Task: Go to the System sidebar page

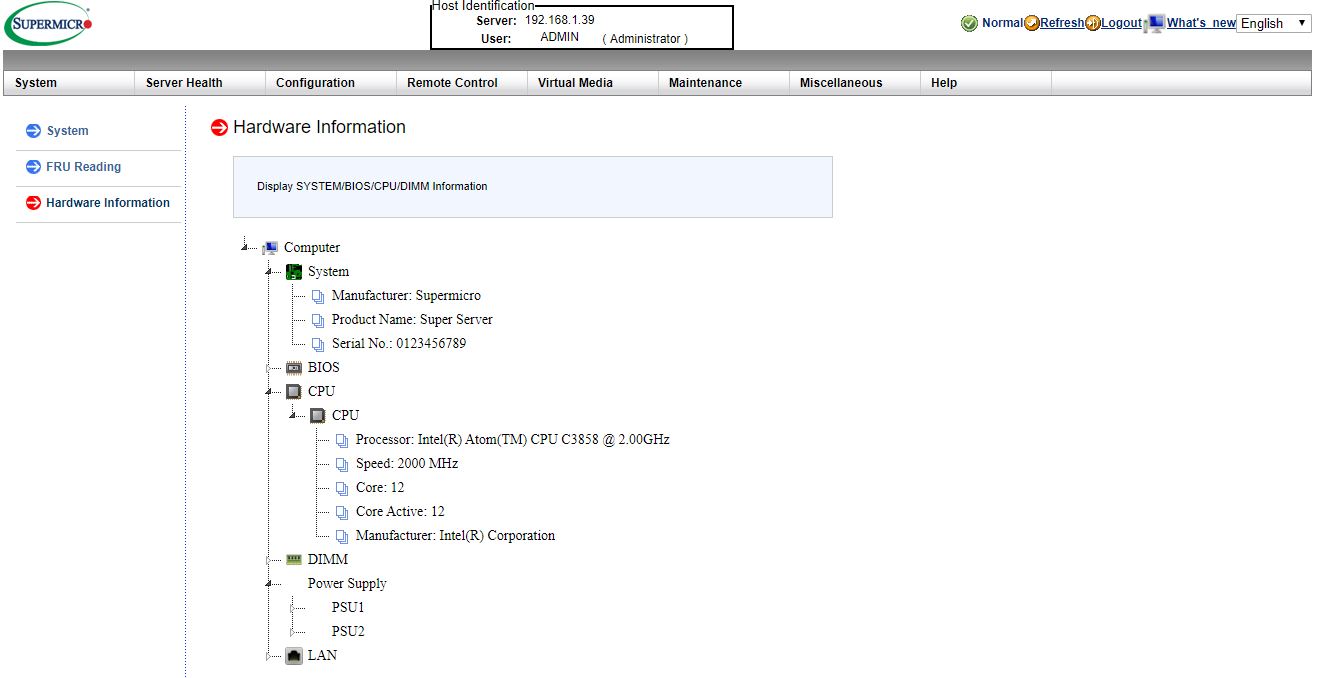Action: [x=67, y=131]
